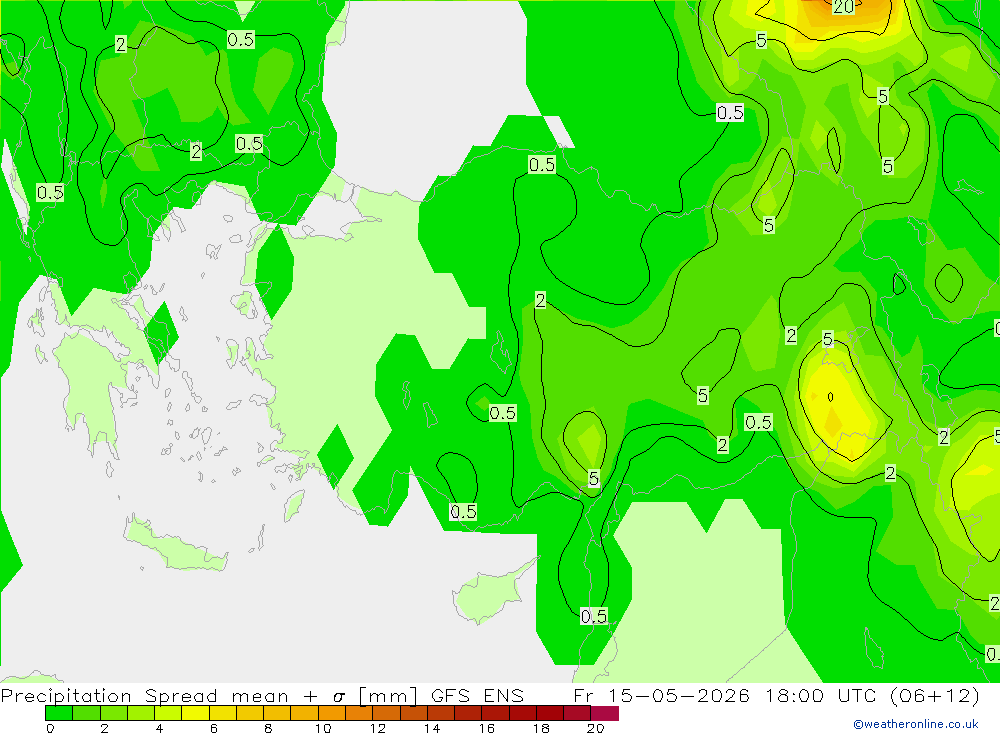Click legend scale tick label '4'
Image resolution: width=1000 pixels, height=733 pixels.
point(159,728)
